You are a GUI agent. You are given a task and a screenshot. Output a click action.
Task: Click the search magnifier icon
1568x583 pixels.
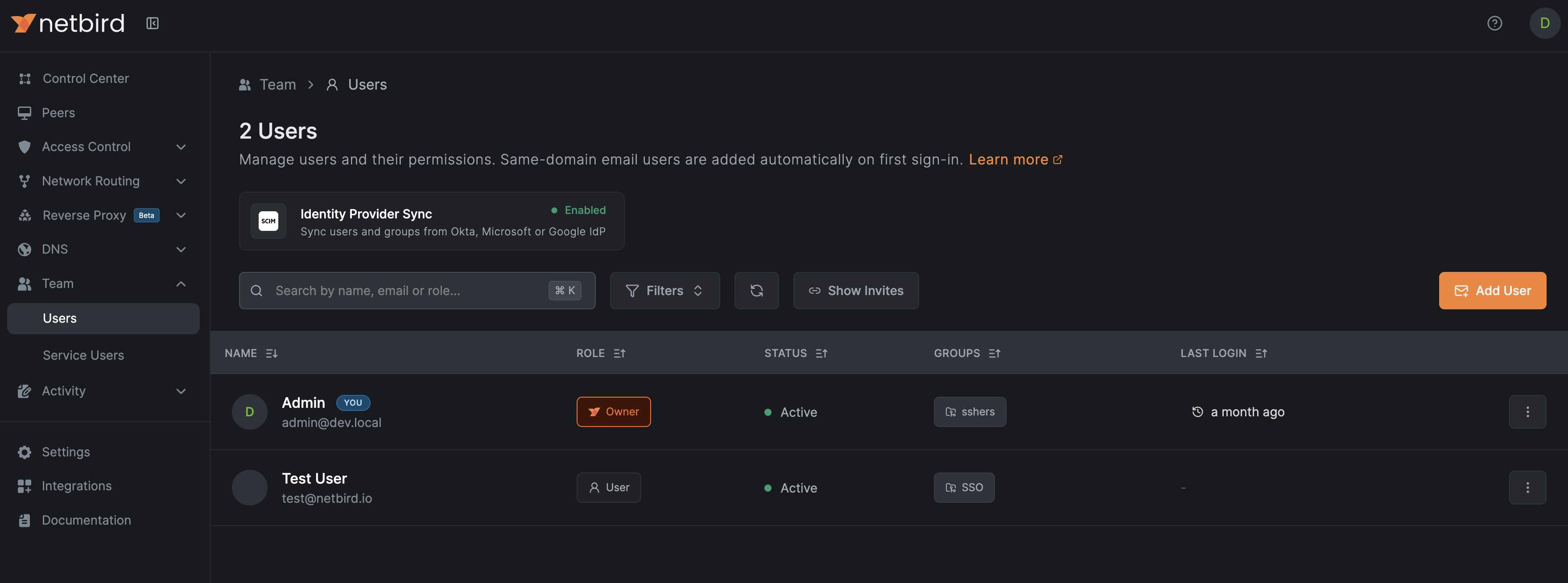[256, 291]
